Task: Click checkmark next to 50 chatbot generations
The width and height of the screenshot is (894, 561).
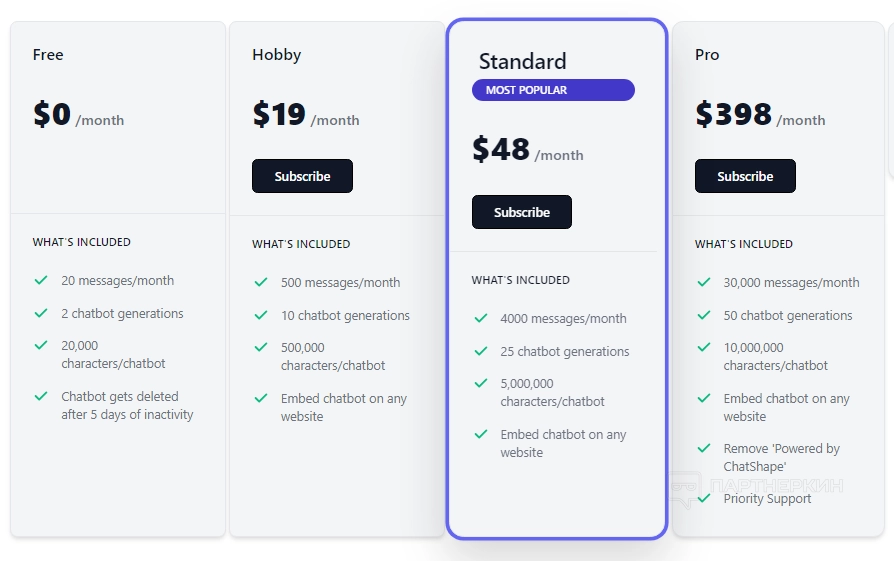Action: click(704, 315)
